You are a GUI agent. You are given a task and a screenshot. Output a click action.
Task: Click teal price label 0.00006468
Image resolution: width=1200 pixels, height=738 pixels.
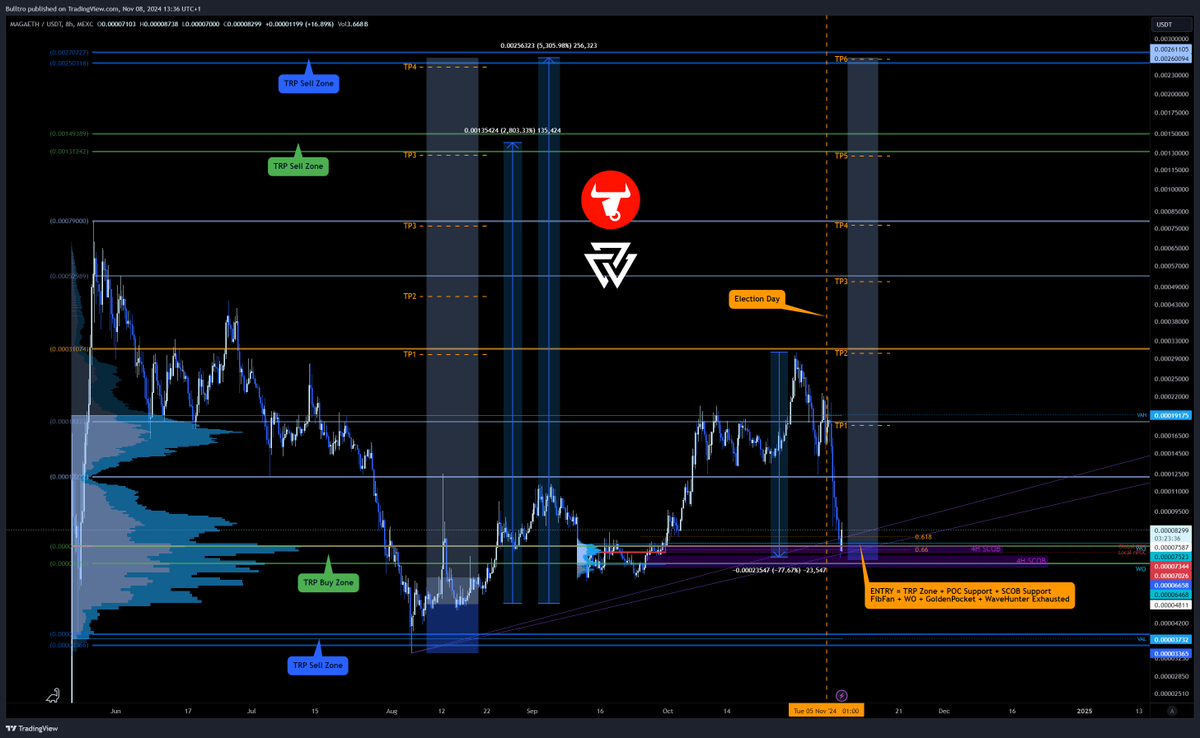(x=1170, y=595)
